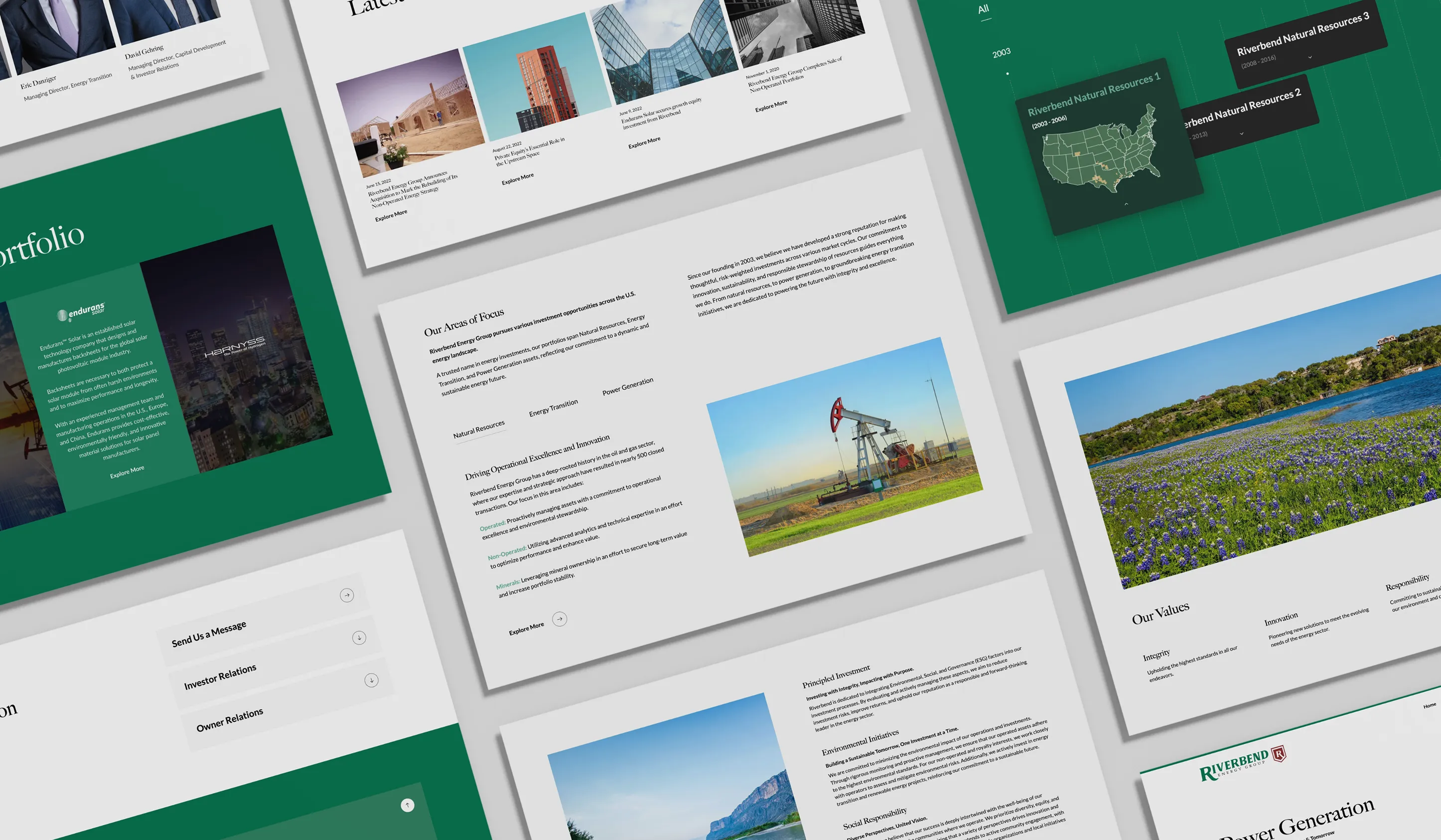Click the Home nav link

[1430, 705]
